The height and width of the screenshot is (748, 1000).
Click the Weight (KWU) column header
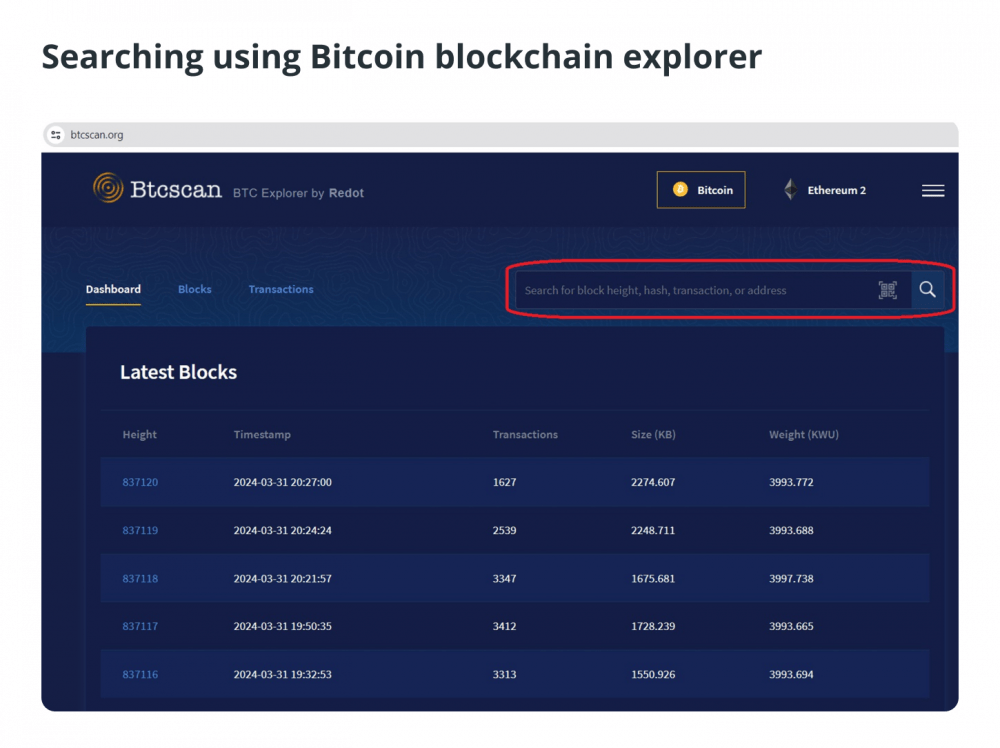pos(804,434)
